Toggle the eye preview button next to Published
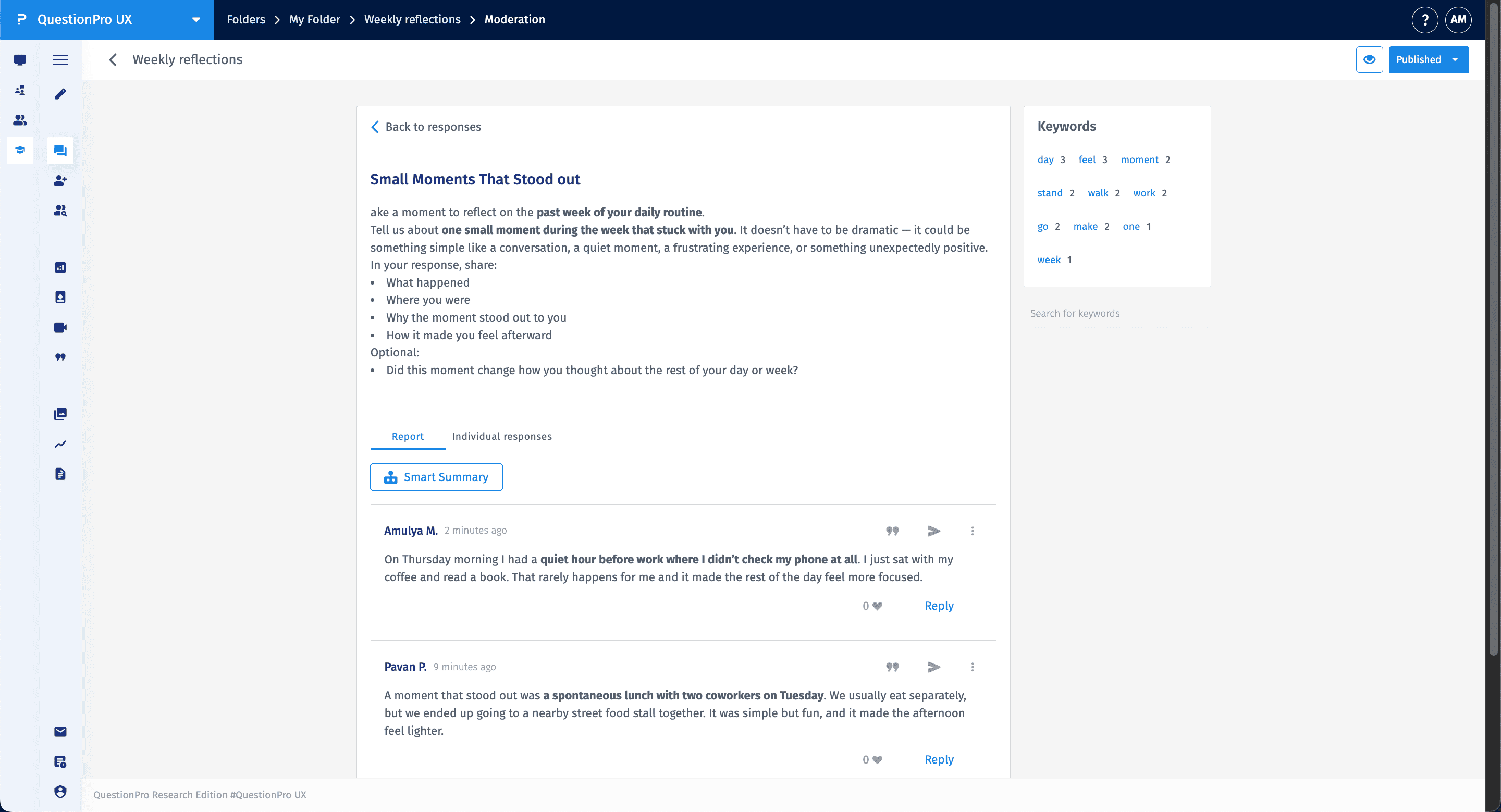Screen dimensions: 1501x812 tap(1369, 59)
